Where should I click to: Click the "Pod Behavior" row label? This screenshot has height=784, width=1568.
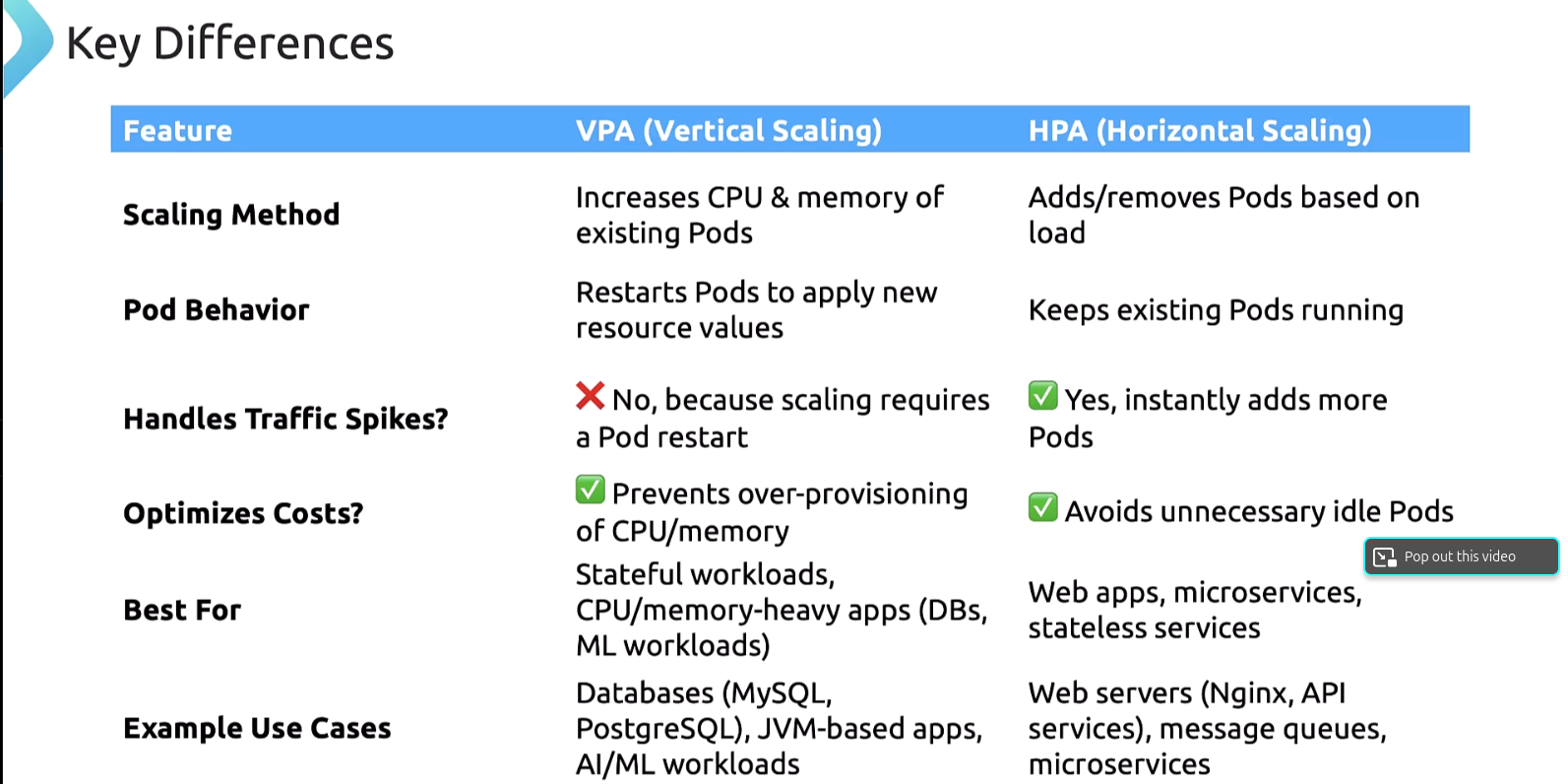click(x=216, y=310)
